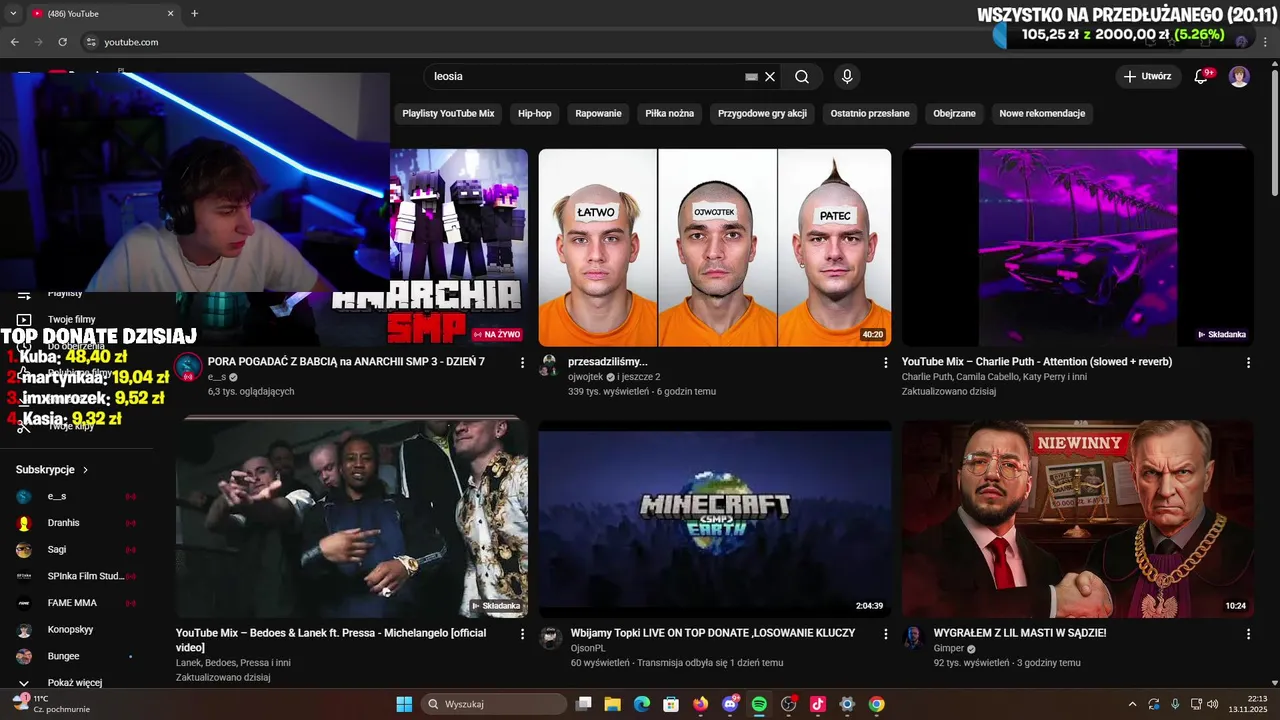Click the Utwórz create button

tap(1147, 76)
